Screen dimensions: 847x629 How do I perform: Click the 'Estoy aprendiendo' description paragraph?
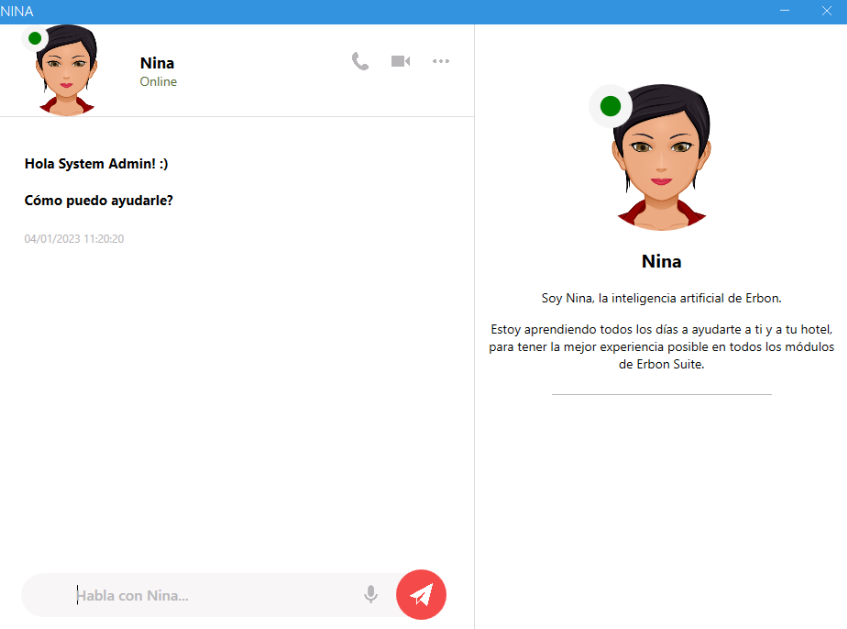tap(661, 347)
